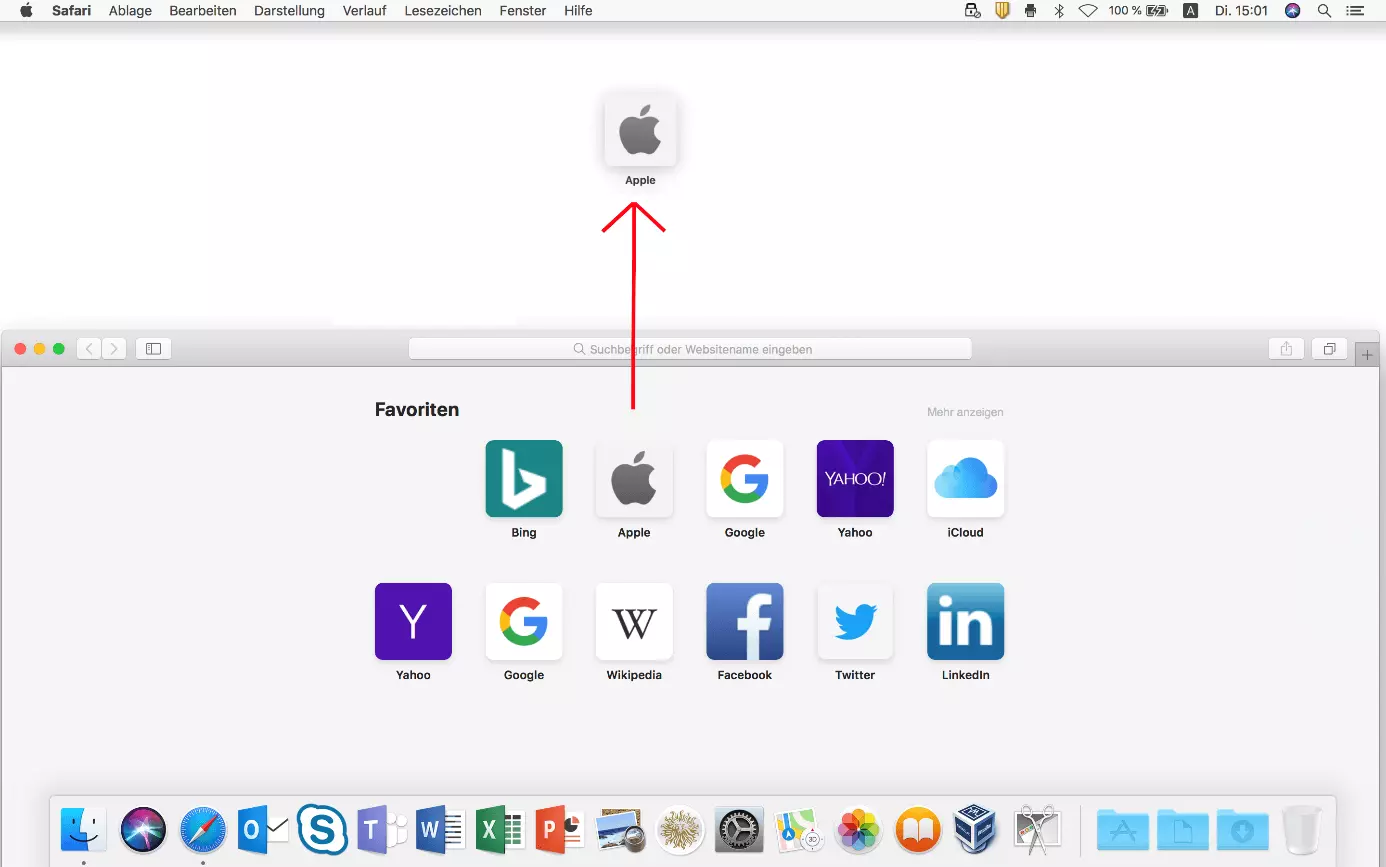Open the Google favorite next to Wikipedia
Viewport: 1386px width, 867px height.
pyautogui.click(x=524, y=622)
